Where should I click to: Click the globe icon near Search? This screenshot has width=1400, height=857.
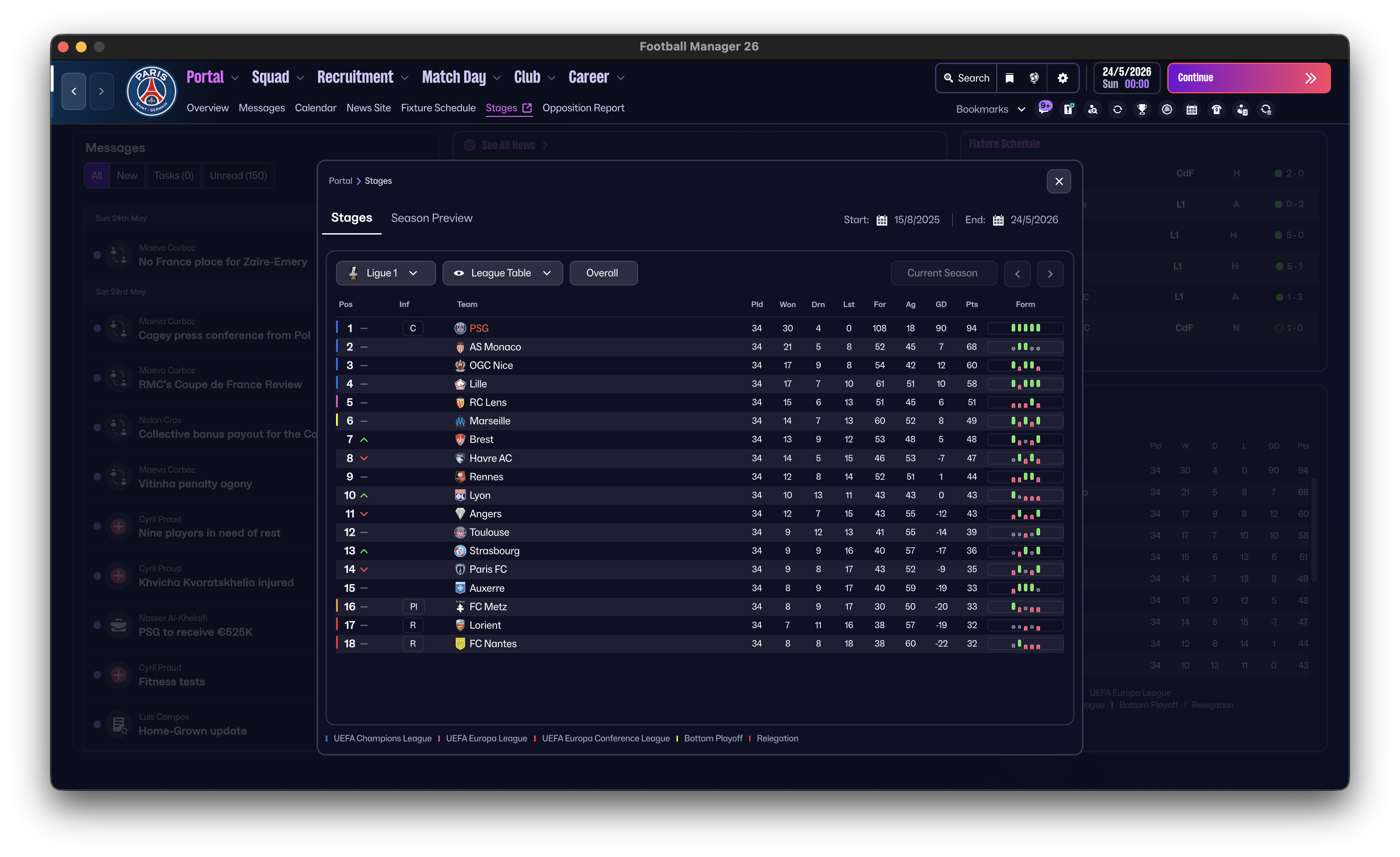coord(1034,78)
